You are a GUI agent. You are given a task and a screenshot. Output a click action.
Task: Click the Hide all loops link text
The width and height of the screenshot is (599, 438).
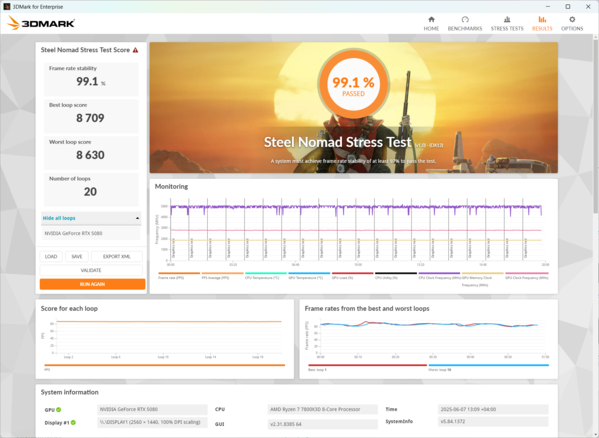click(59, 218)
